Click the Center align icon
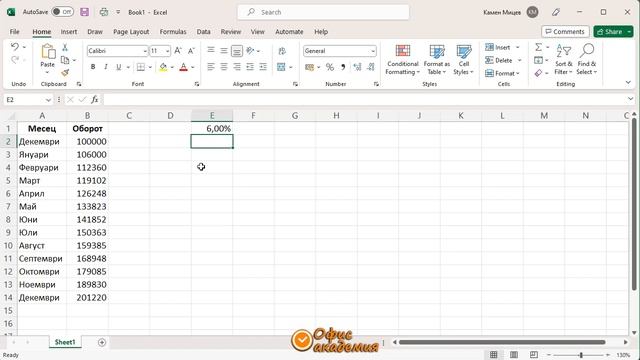640x360 pixels. coord(224,67)
